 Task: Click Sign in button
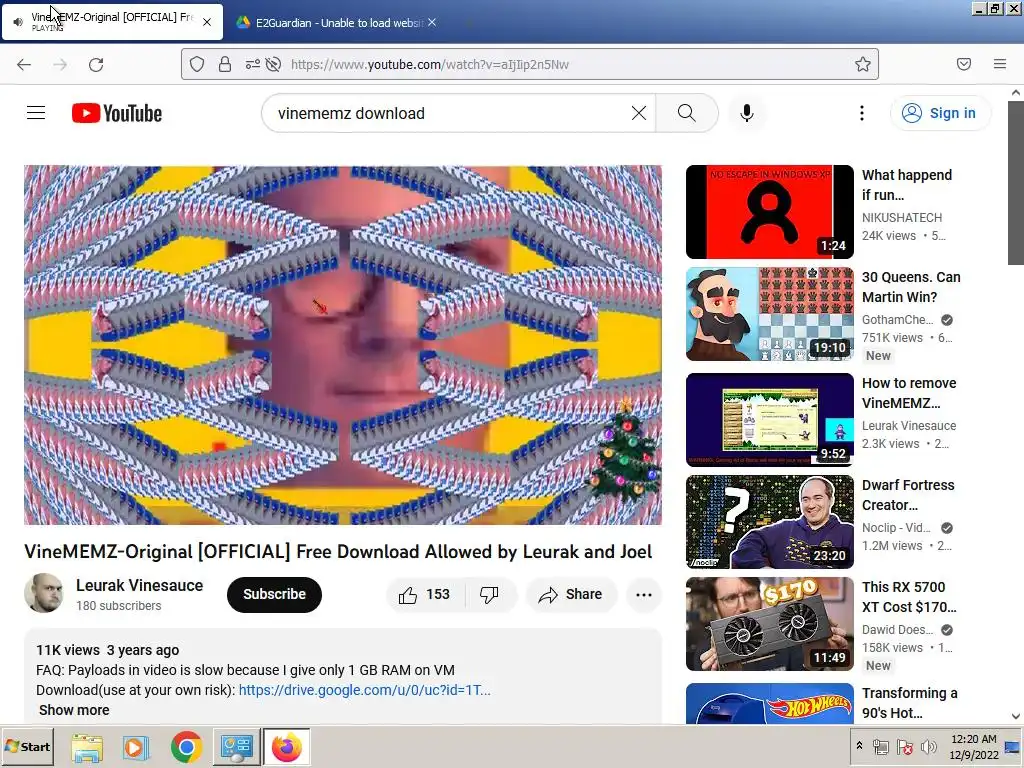click(940, 113)
